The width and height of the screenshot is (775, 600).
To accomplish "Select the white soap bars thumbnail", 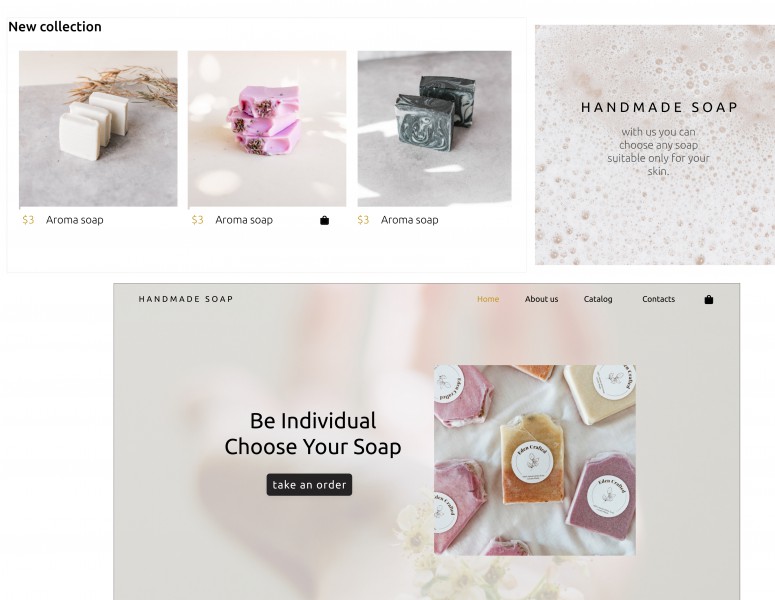I will (98, 129).
